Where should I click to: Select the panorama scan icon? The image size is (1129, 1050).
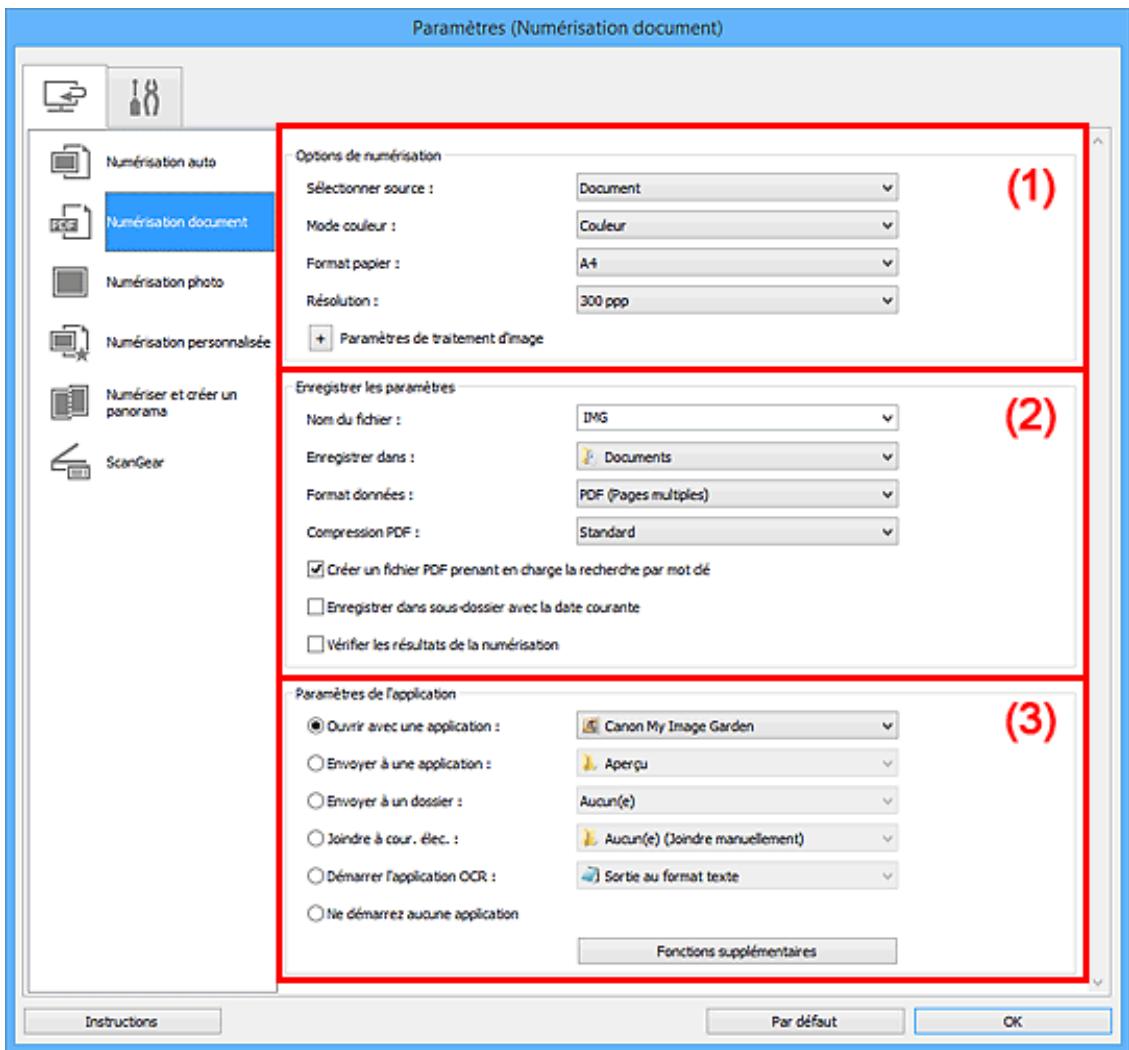point(70,403)
